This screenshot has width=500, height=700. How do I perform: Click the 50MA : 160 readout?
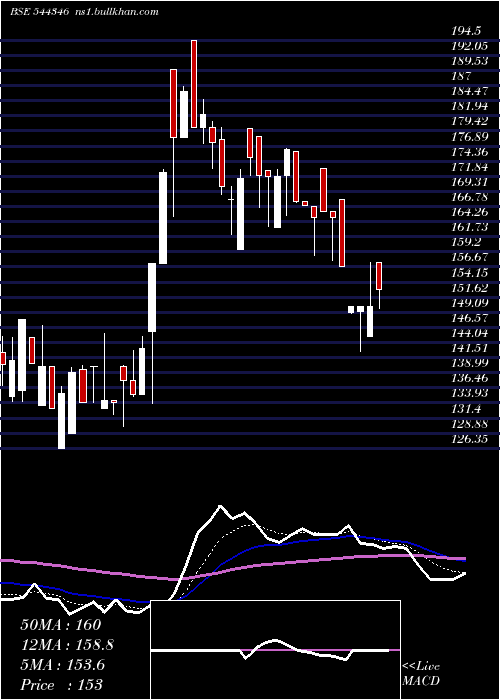point(61,625)
